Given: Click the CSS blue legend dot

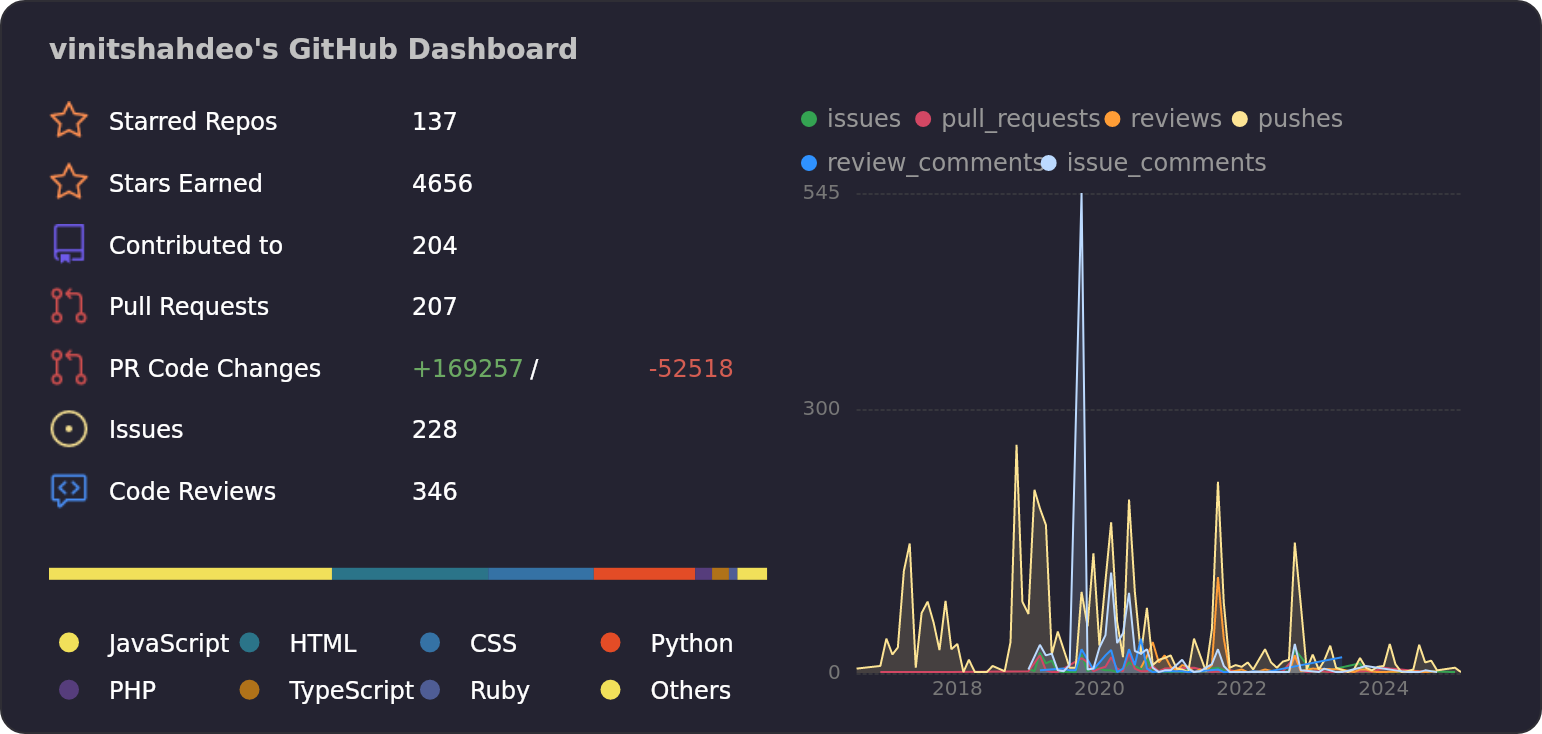Looking at the screenshot, I should pos(430,643).
